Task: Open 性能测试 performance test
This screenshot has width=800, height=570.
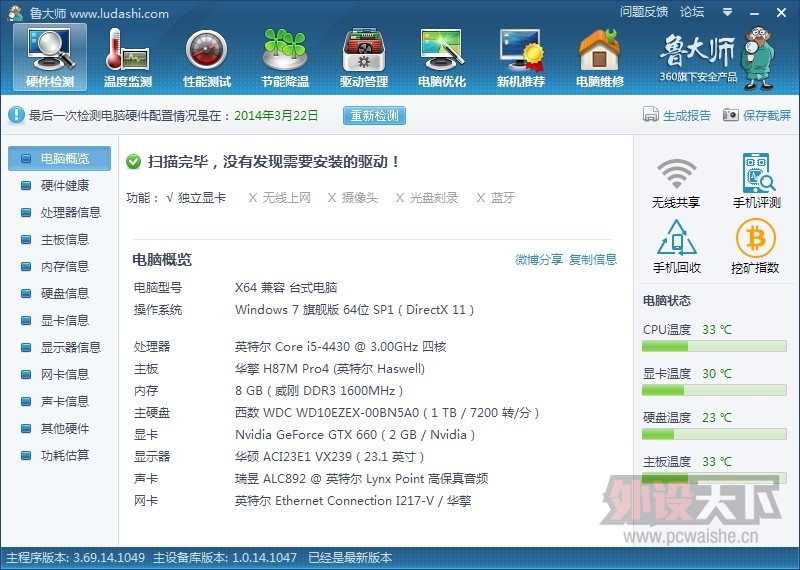Action: pyautogui.click(x=207, y=57)
